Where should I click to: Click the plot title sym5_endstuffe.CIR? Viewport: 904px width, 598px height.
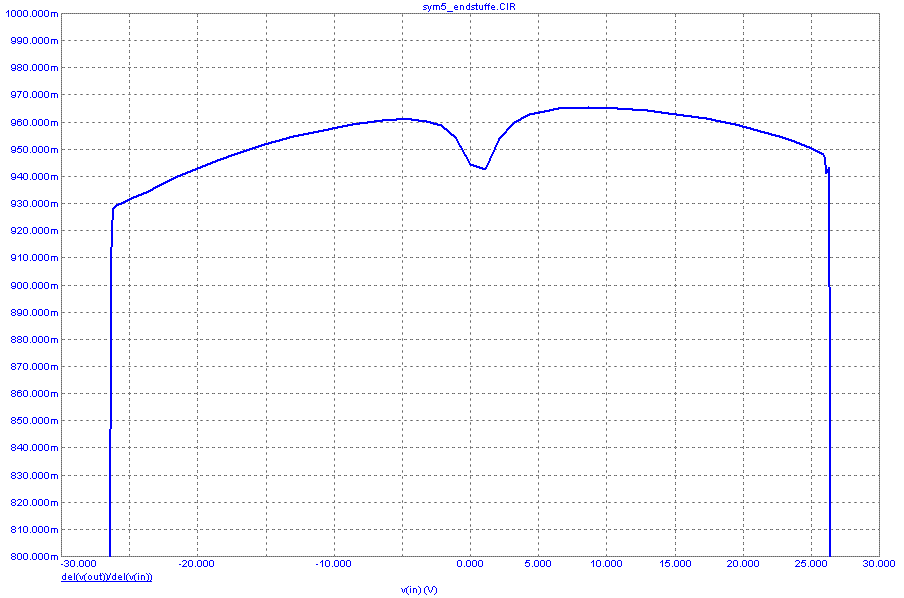(469, 7)
